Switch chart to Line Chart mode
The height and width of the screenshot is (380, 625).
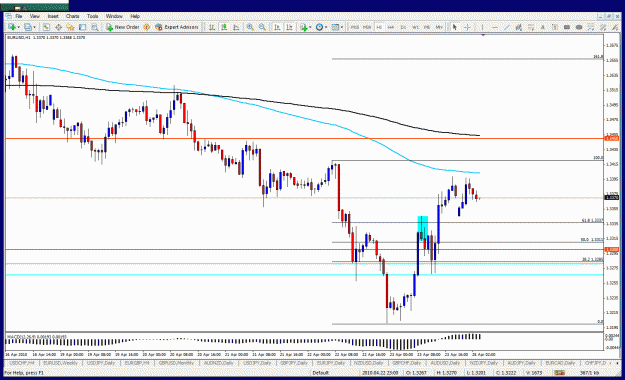click(236, 27)
